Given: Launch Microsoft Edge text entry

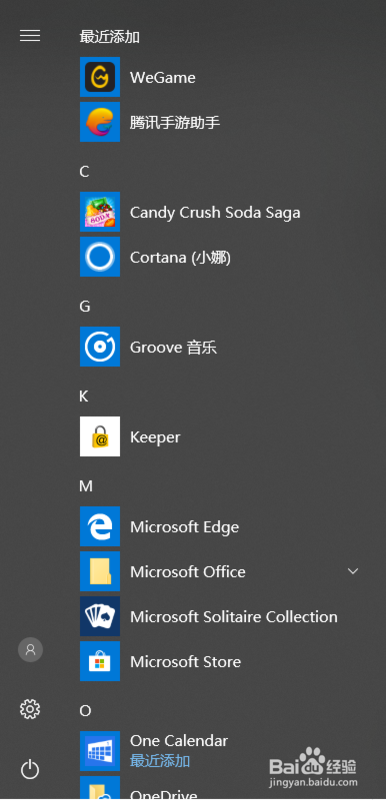Looking at the screenshot, I should click(185, 527).
